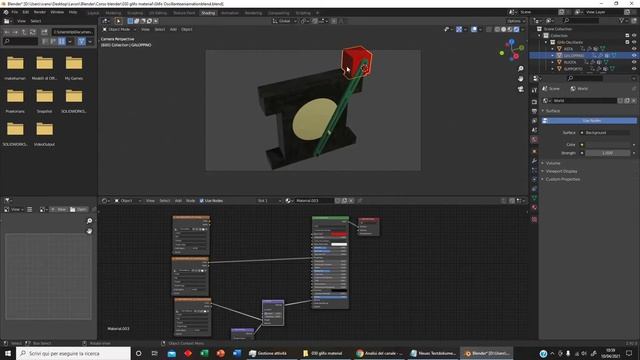Open the File menu
This screenshot has height=360, width=640.
pos(15,12)
